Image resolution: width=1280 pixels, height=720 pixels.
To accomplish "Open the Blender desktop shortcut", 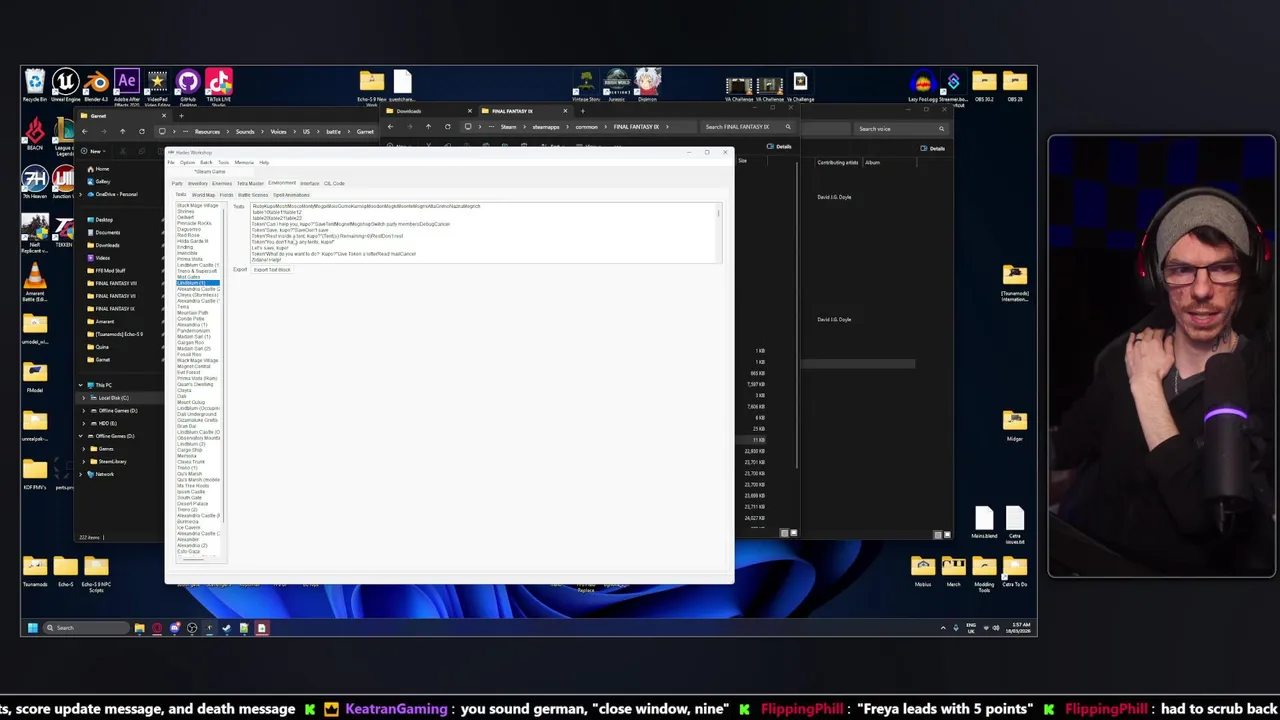I will [96, 86].
